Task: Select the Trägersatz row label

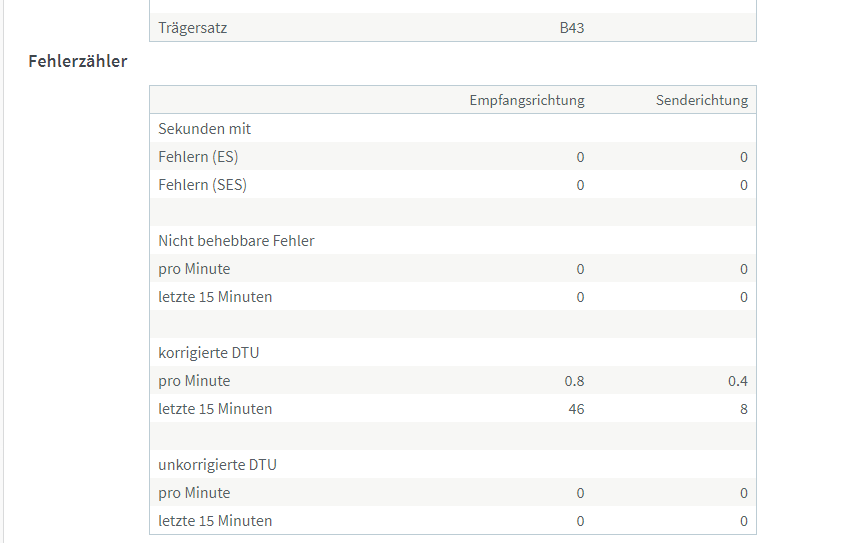Action: (x=193, y=28)
